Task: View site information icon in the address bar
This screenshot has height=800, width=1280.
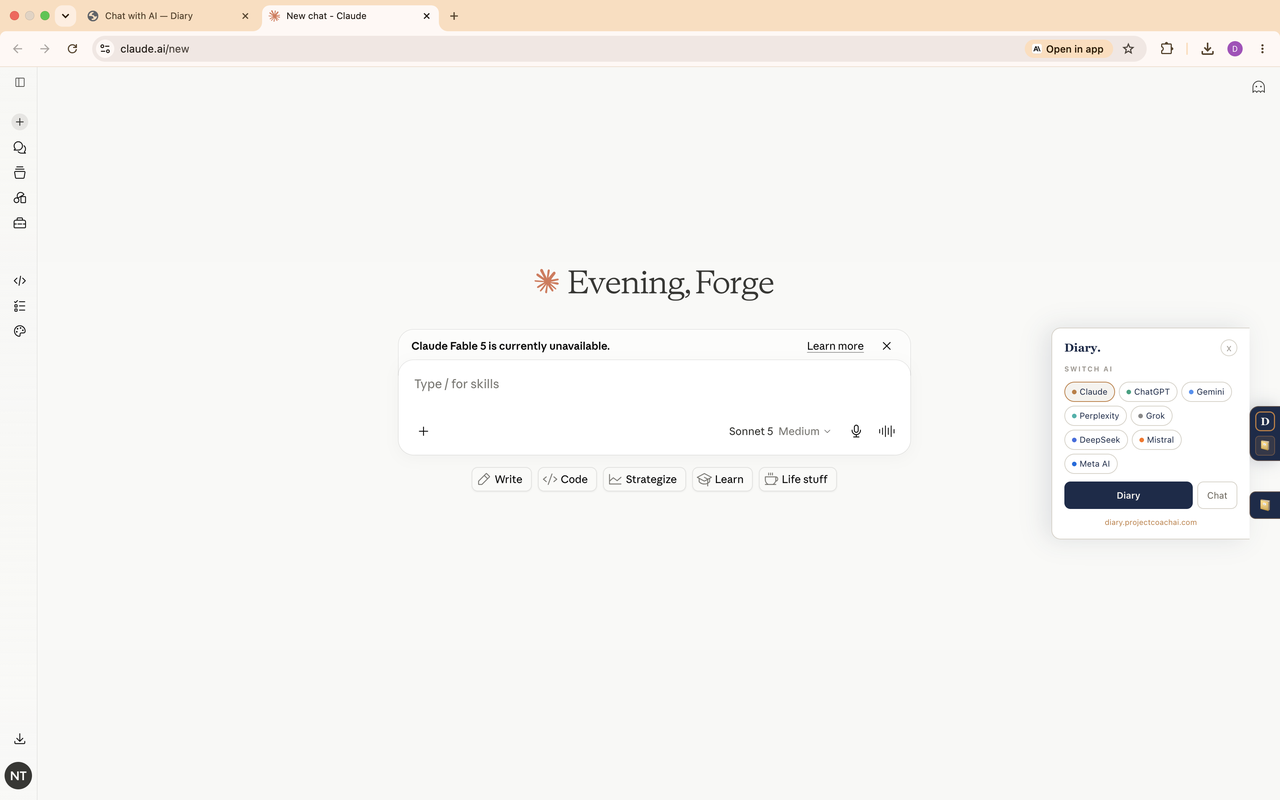Action: 105,48
